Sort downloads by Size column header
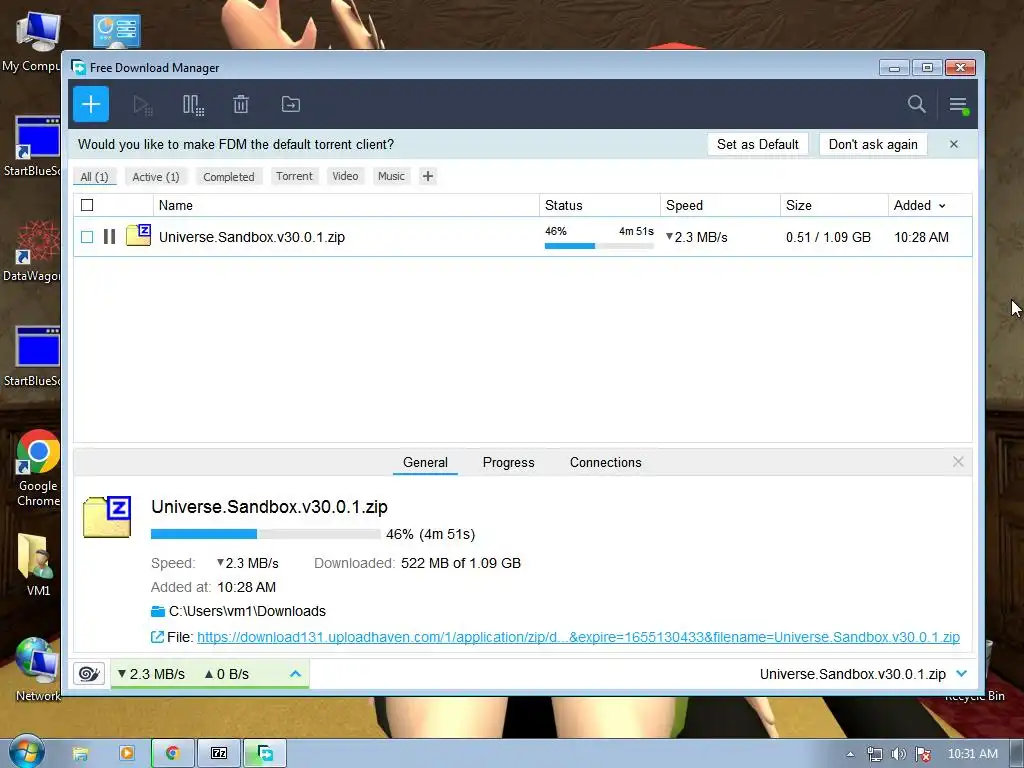Viewport: 1024px width, 768px height. 834,205
